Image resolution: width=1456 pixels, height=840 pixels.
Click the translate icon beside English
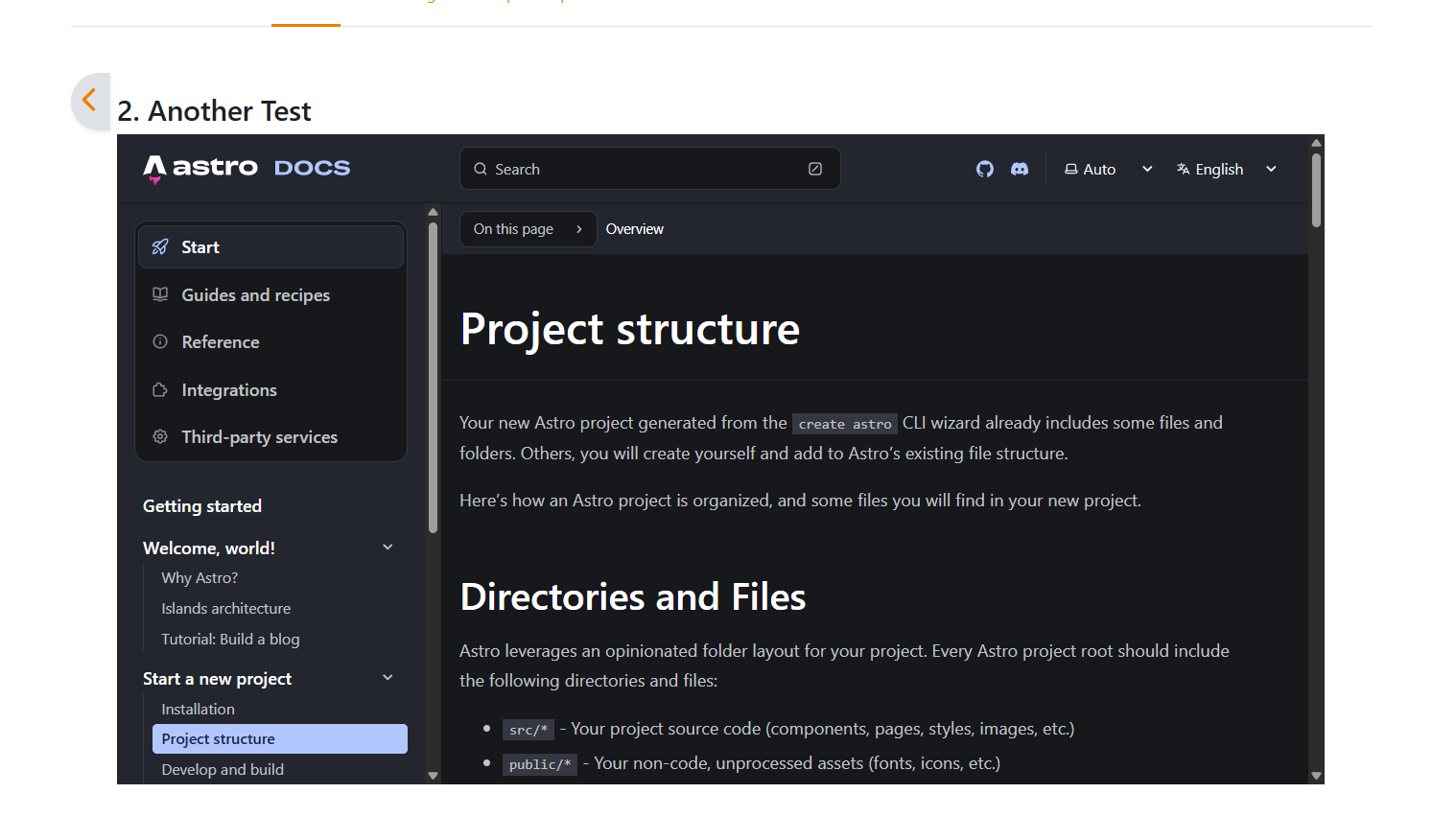pyautogui.click(x=1184, y=169)
